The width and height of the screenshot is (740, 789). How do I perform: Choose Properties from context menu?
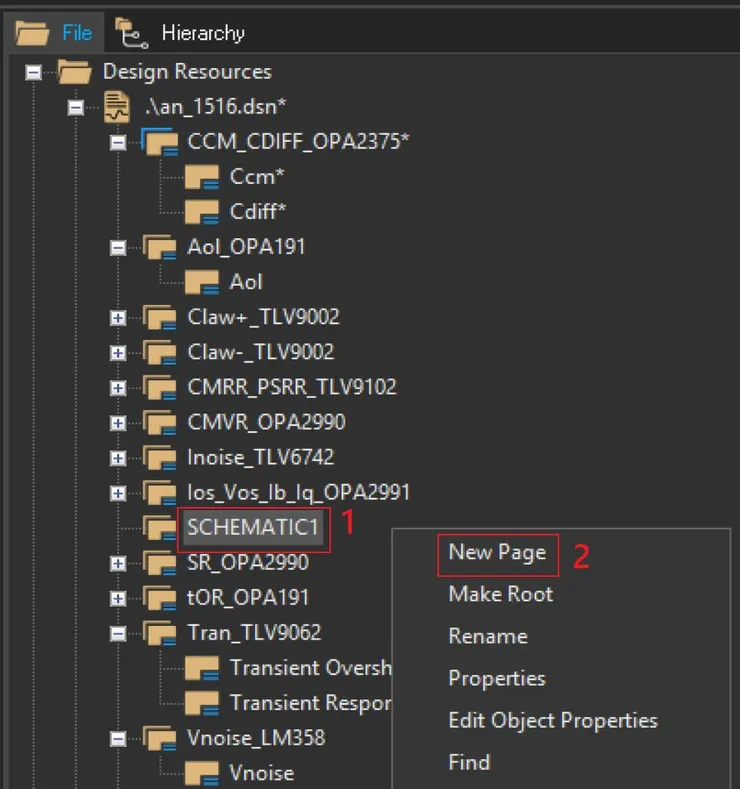click(497, 679)
